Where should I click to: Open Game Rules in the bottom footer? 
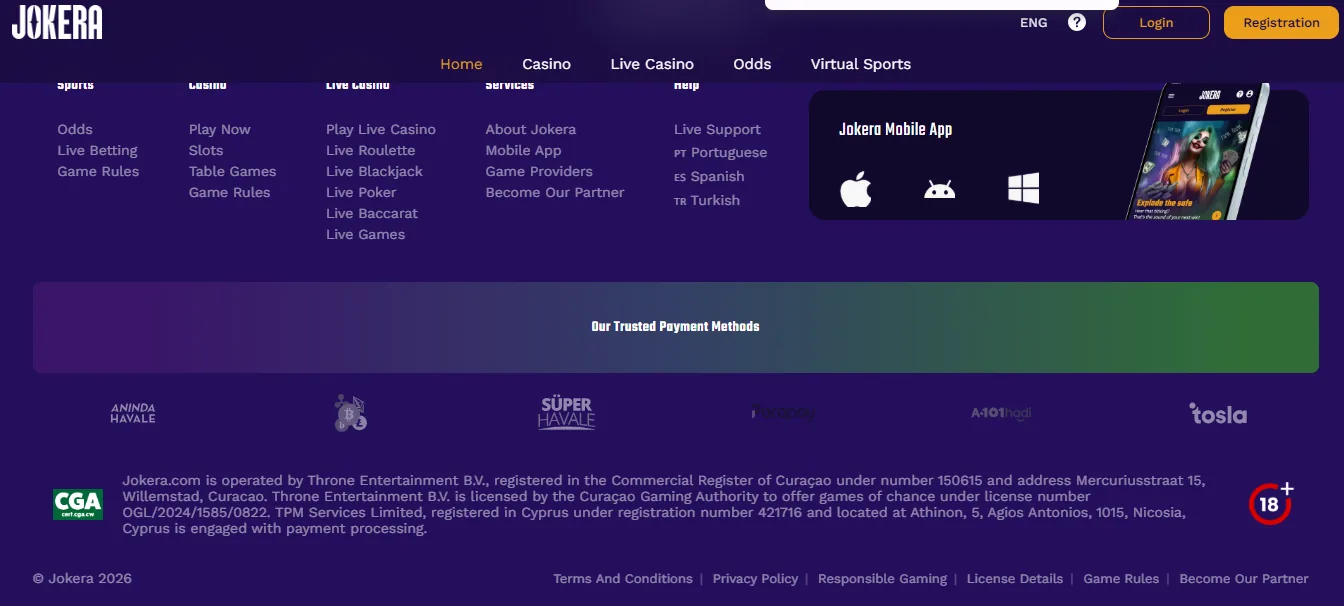(1121, 578)
